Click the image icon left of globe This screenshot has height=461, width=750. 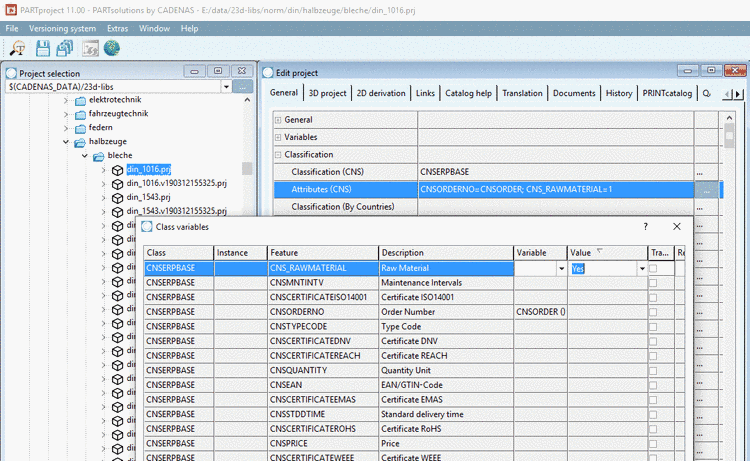tap(89, 47)
